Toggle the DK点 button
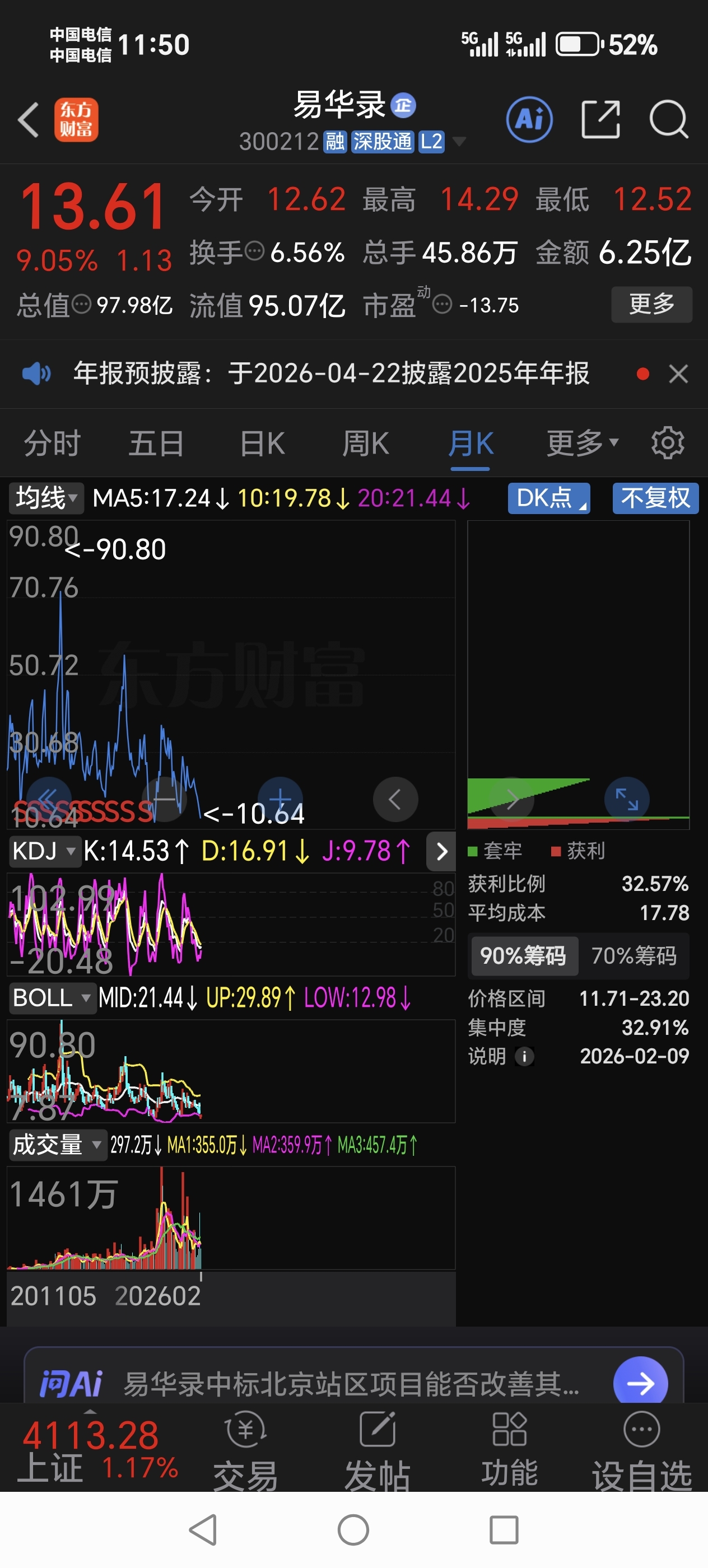The image size is (708, 1568). pos(549,498)
